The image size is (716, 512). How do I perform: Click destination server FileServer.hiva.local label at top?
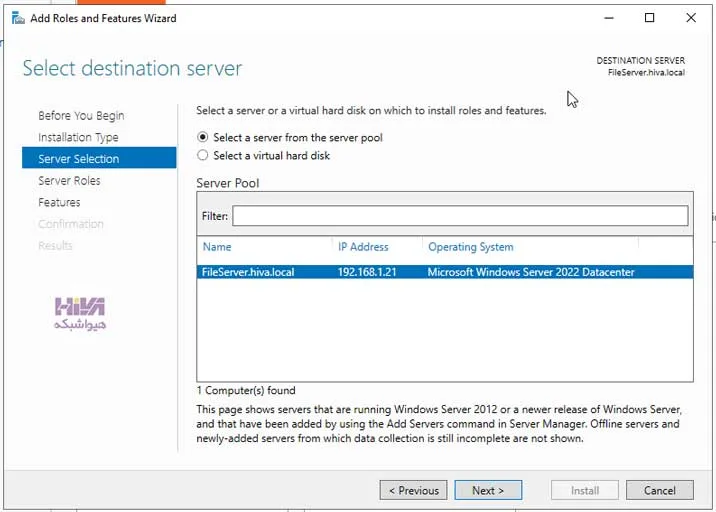tap(646, 73)
